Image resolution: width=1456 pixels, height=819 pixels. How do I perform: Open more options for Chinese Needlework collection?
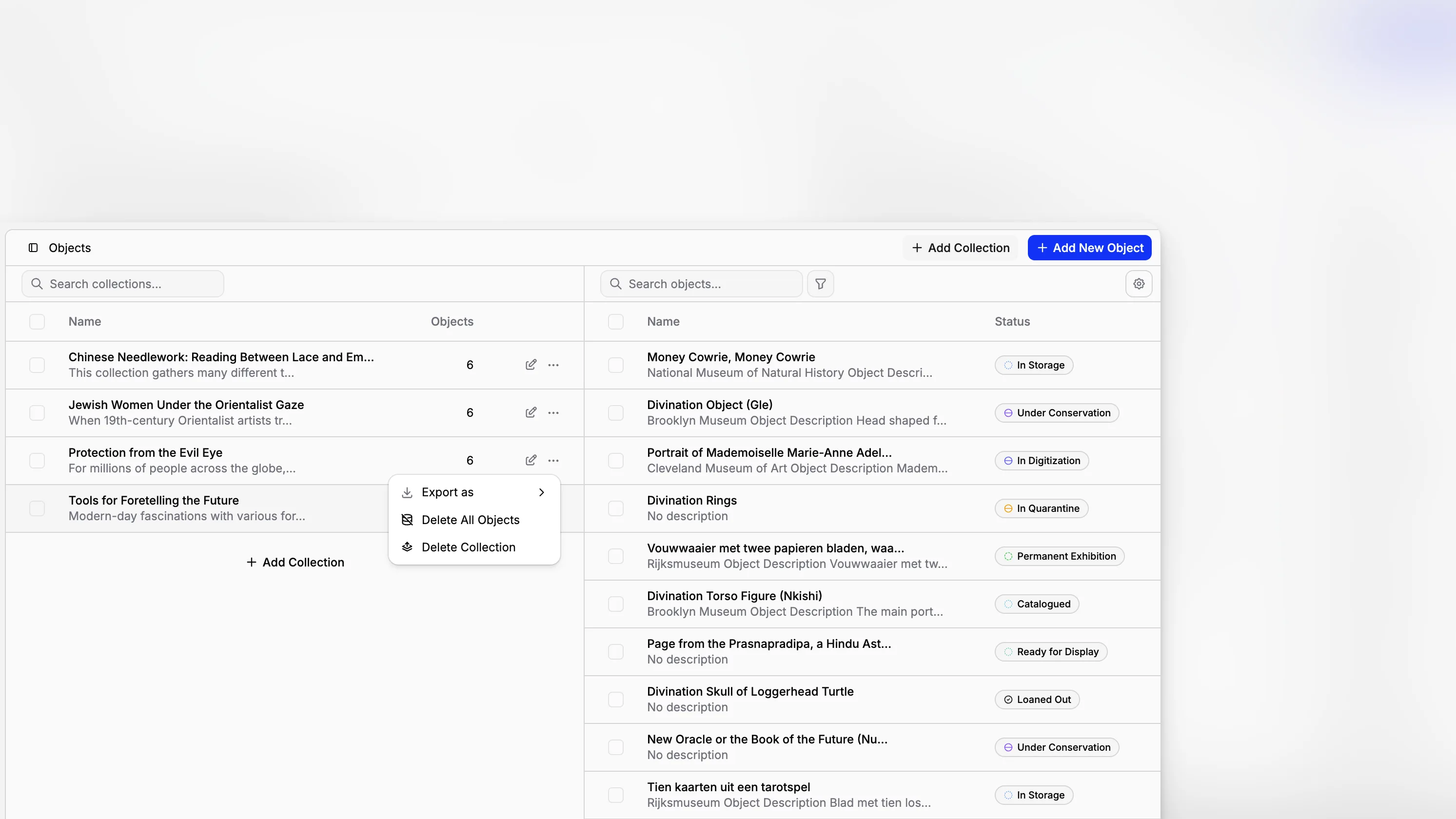click(553, 365)
